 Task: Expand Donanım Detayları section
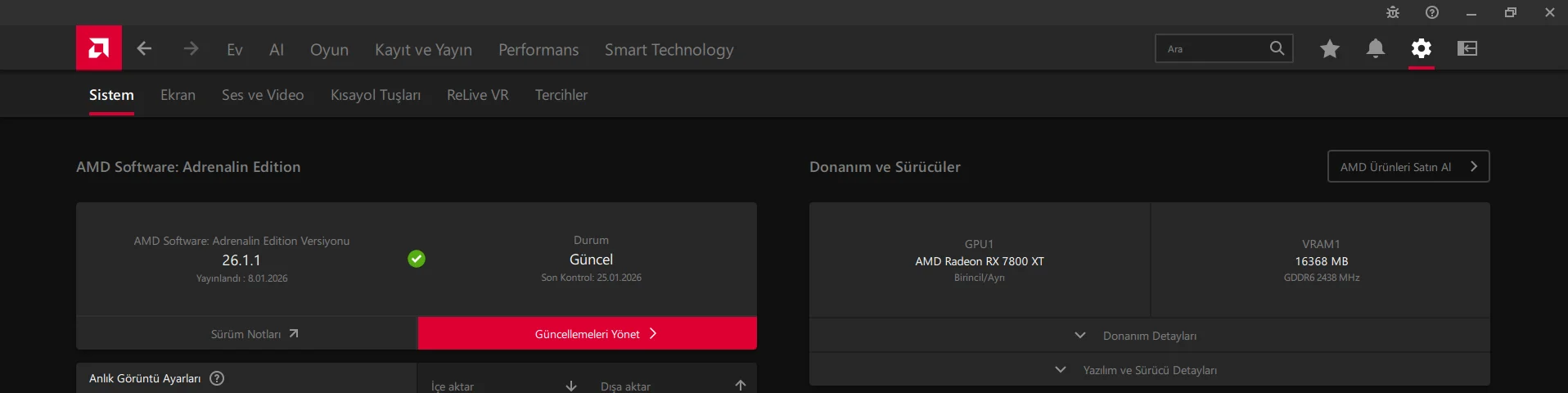[x=1149, y=336]
